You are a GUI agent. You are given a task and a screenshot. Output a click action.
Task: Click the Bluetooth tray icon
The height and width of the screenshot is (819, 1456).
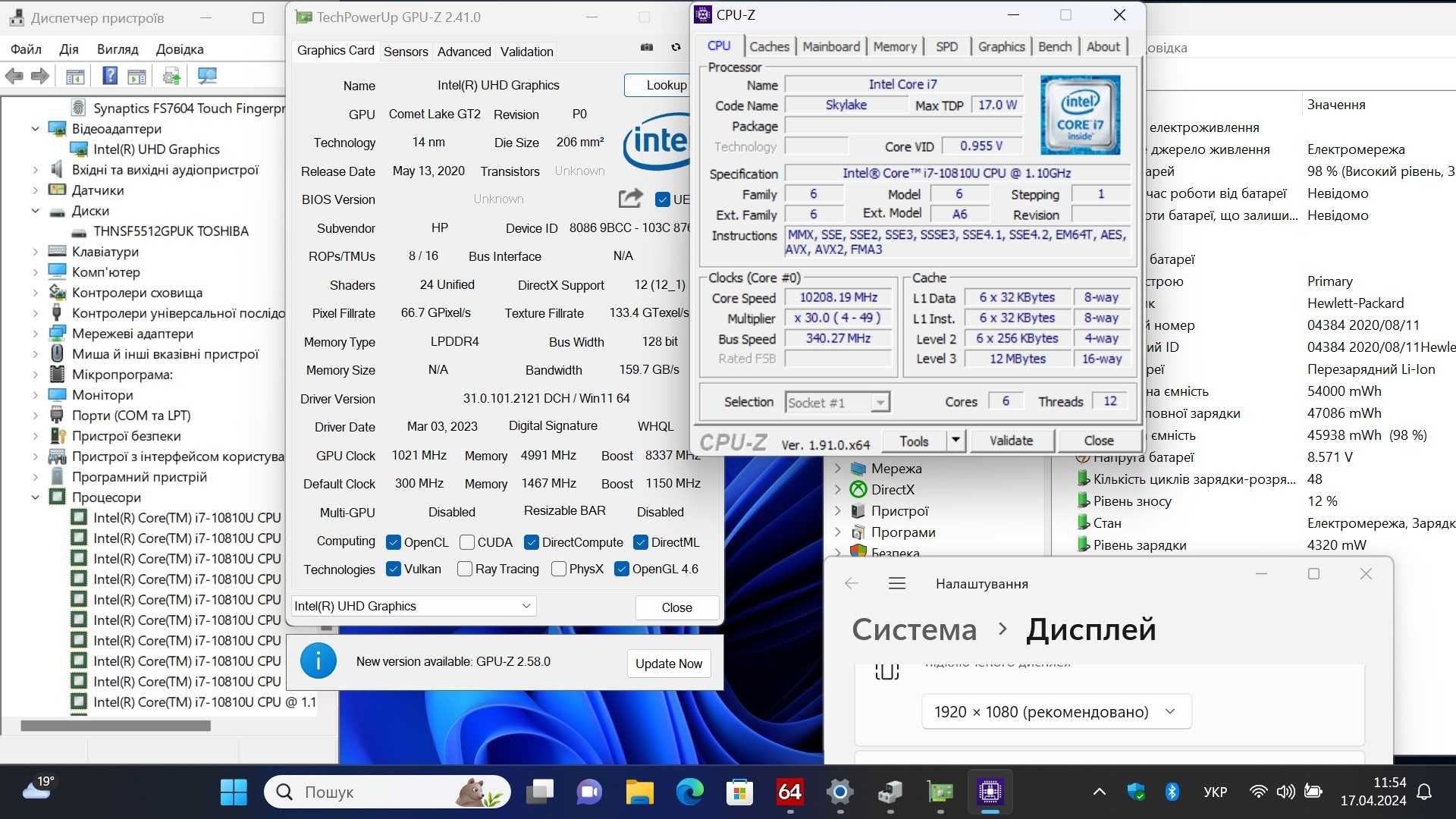pyautogui.click(x=1172, y=792)
